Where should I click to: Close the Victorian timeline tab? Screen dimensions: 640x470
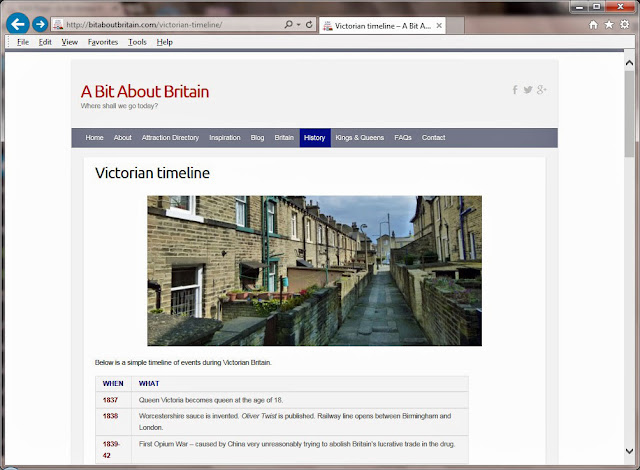point(439,26)
